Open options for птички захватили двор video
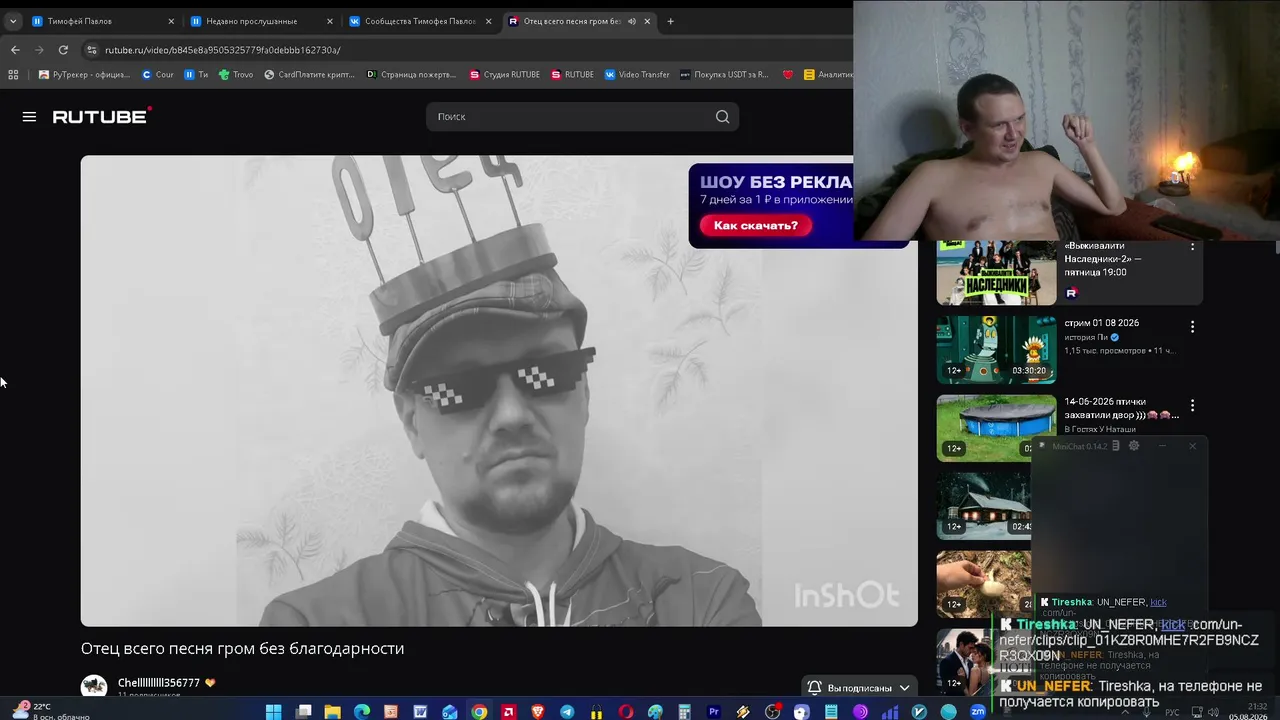The image size is (1280, 720). point(1192,406)
